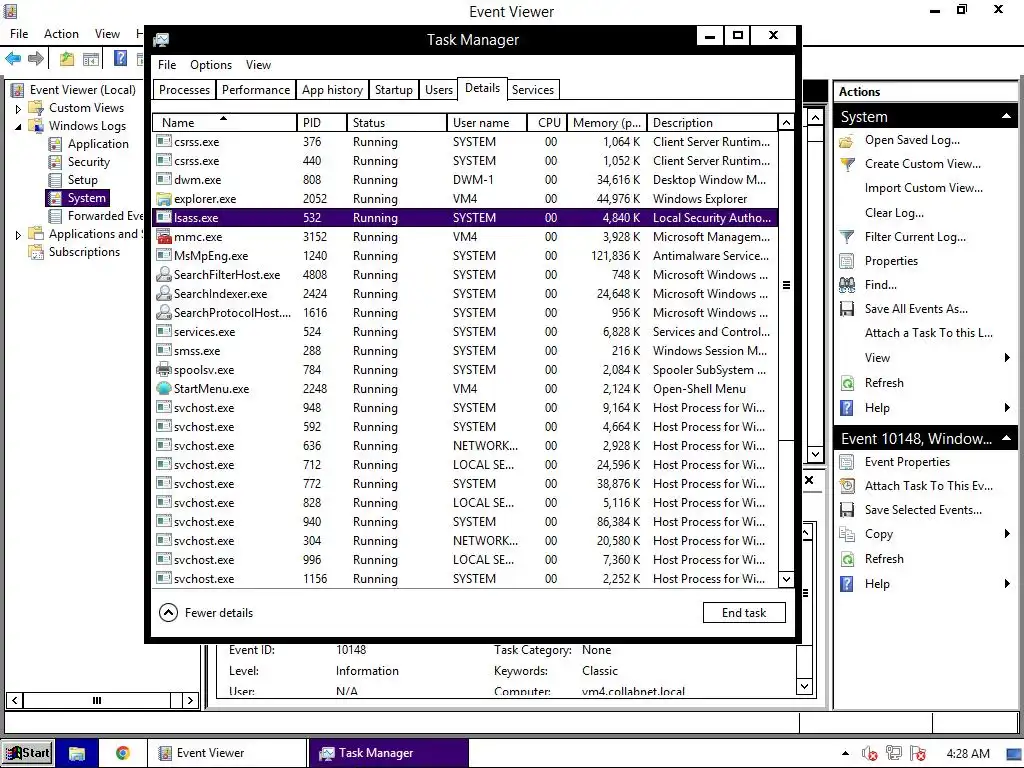Select the Security log in the tree

tap(88, 162)
